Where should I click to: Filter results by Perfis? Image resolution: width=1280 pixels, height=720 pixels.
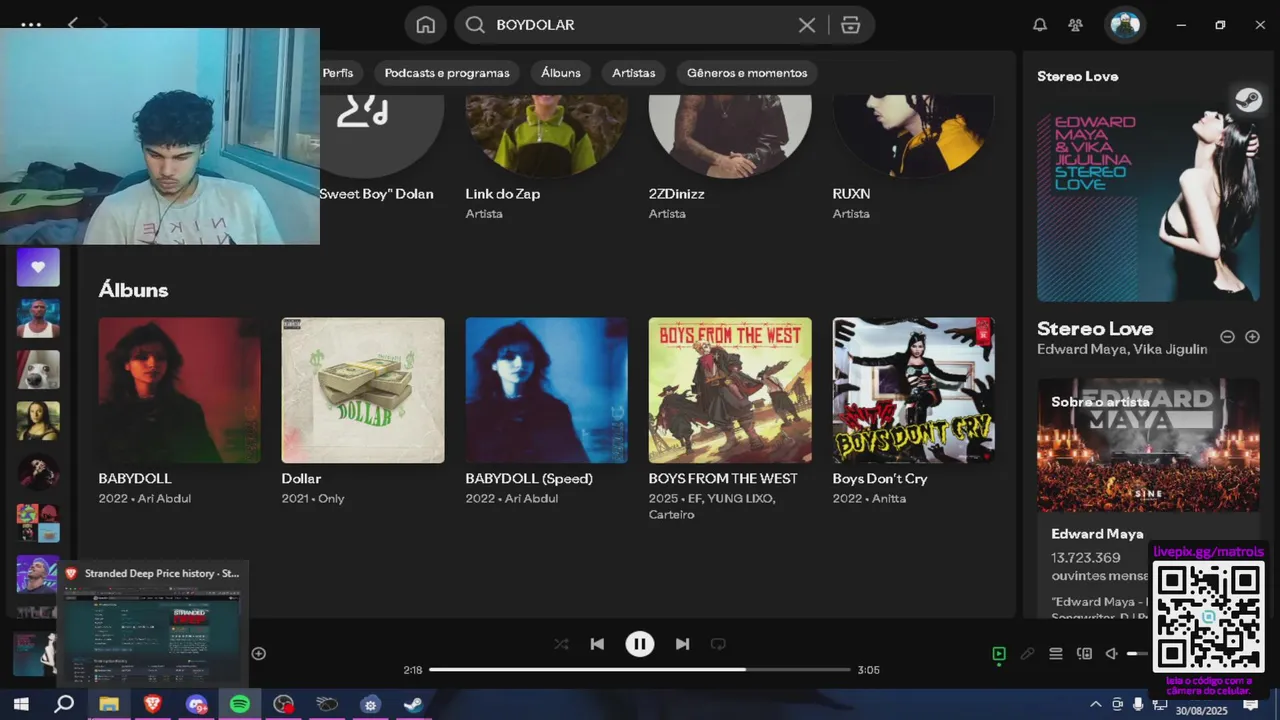pos(338,73)
